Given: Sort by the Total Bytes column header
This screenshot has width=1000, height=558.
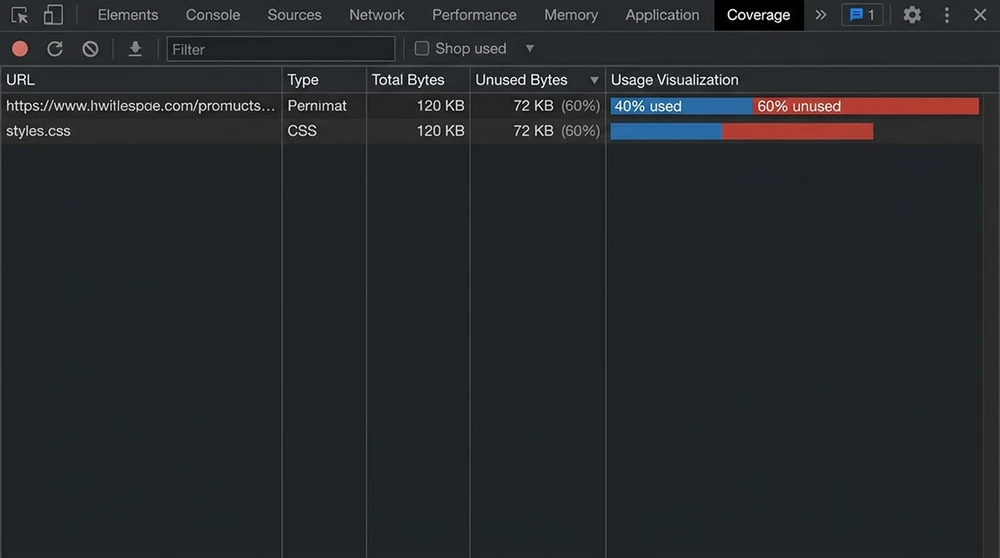Looking at the screenshot, I should (x=418, y=80).
